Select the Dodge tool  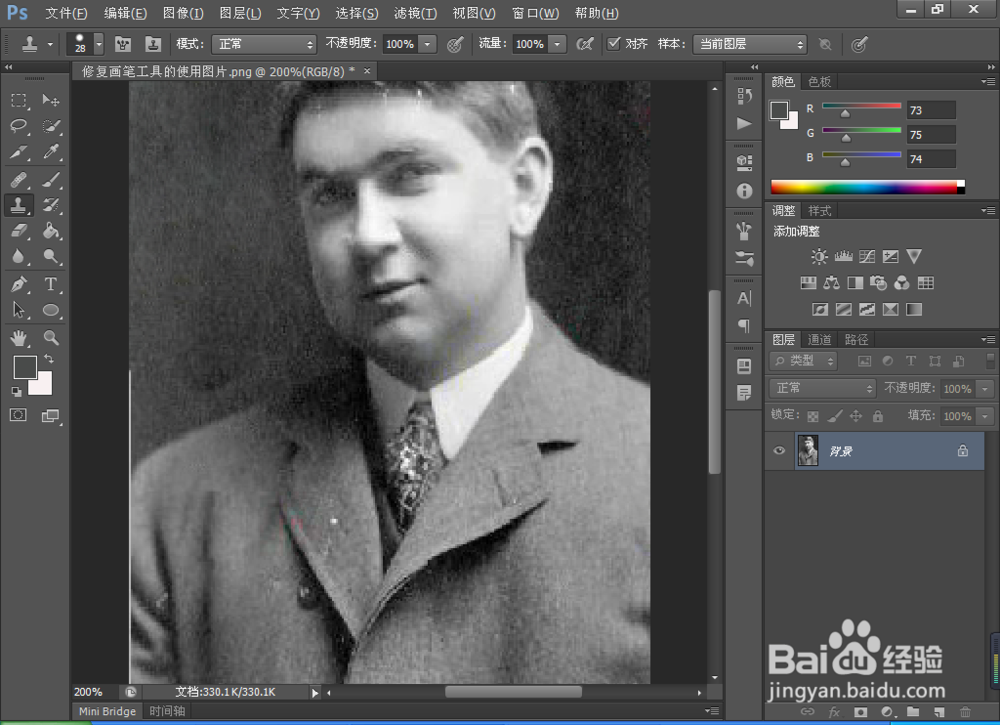coord(50,256)
